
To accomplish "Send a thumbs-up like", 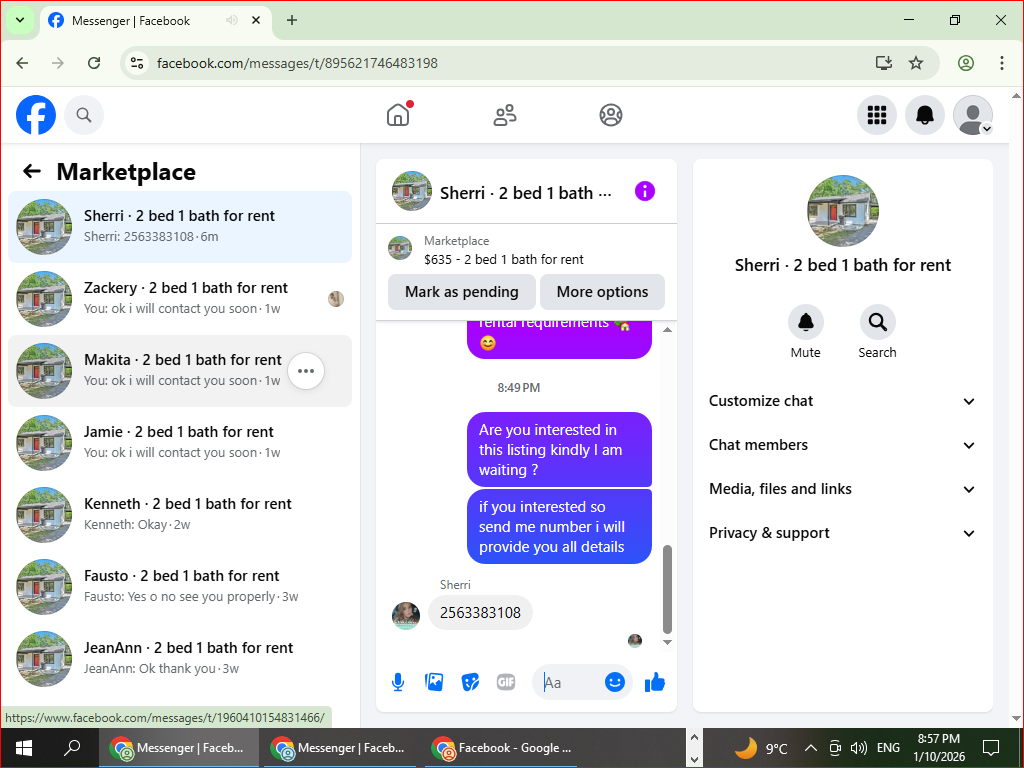I will click(654, 682).
